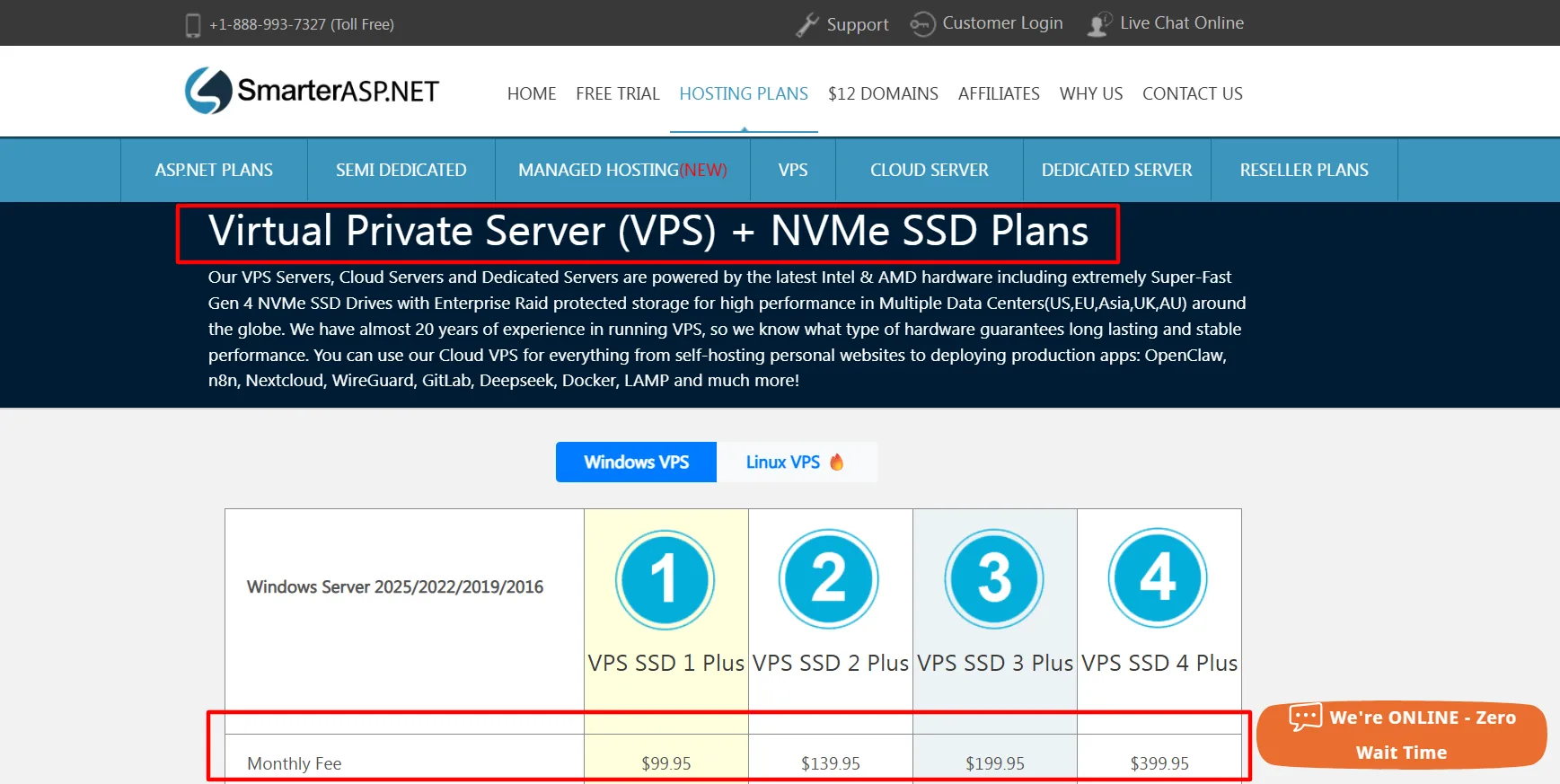The image size is (1560, 784).
Task: Click the SmarterASP.NET logo
Action: (312, 91)
